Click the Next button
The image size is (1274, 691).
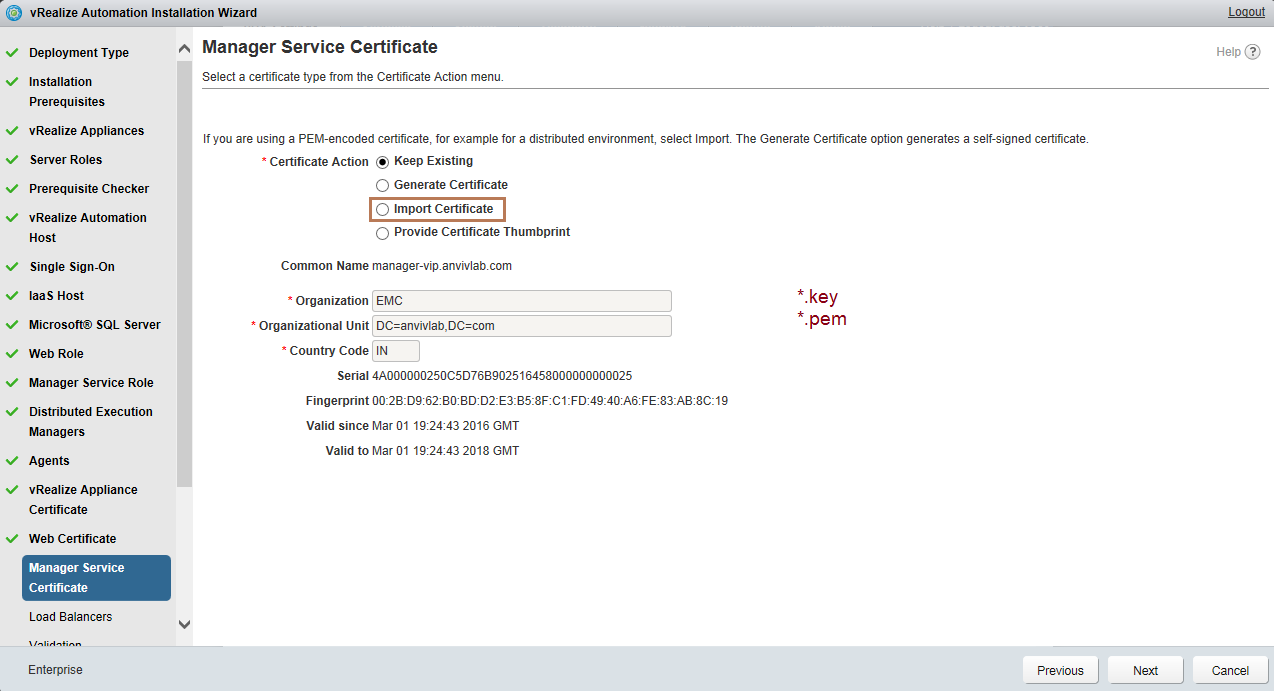(x=1146, y=670)
